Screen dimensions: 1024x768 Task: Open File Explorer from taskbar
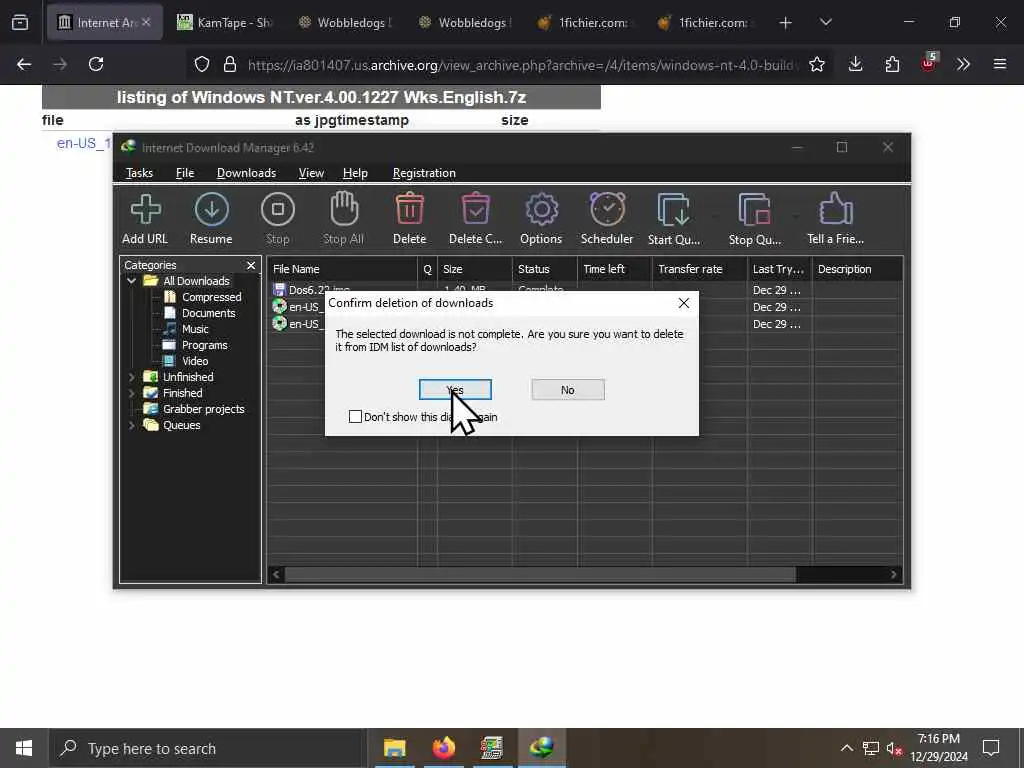394,748
